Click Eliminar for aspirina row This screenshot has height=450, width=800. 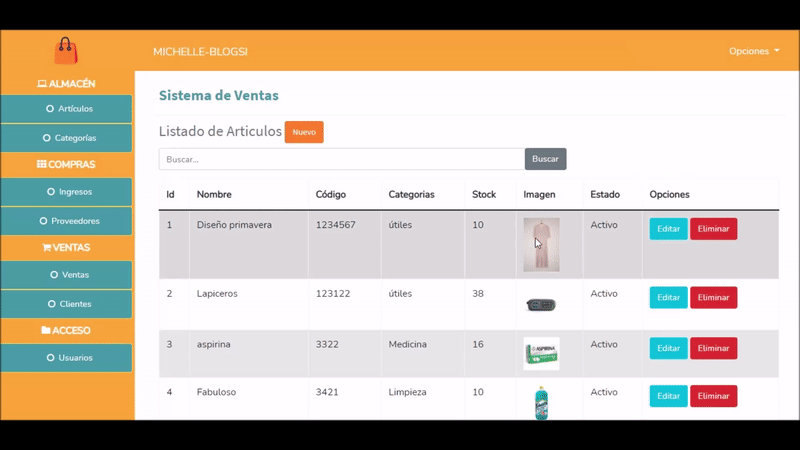click(x=713, y=349)
